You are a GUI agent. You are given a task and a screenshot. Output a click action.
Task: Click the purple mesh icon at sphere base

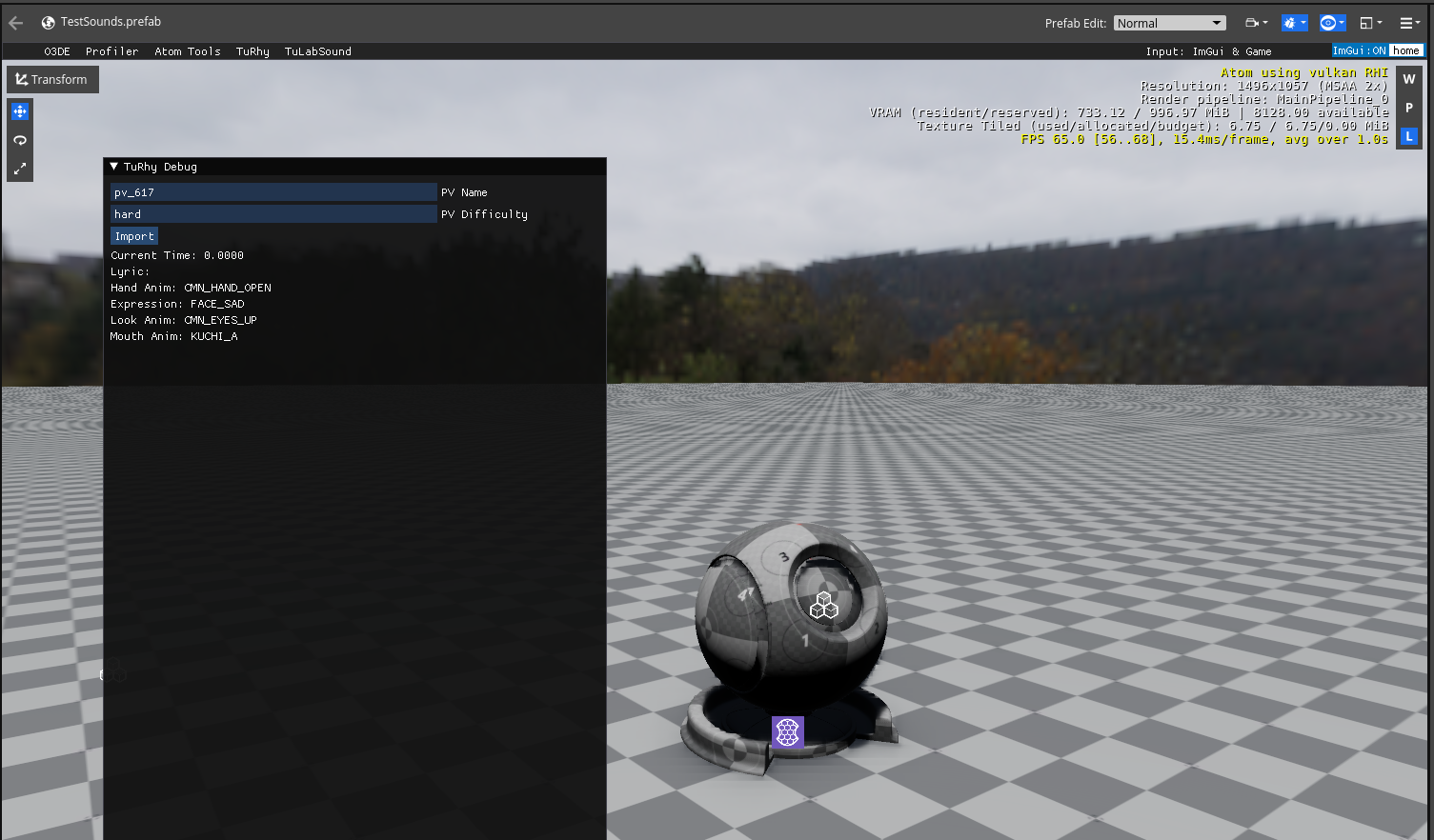click(x=787, y=732)
